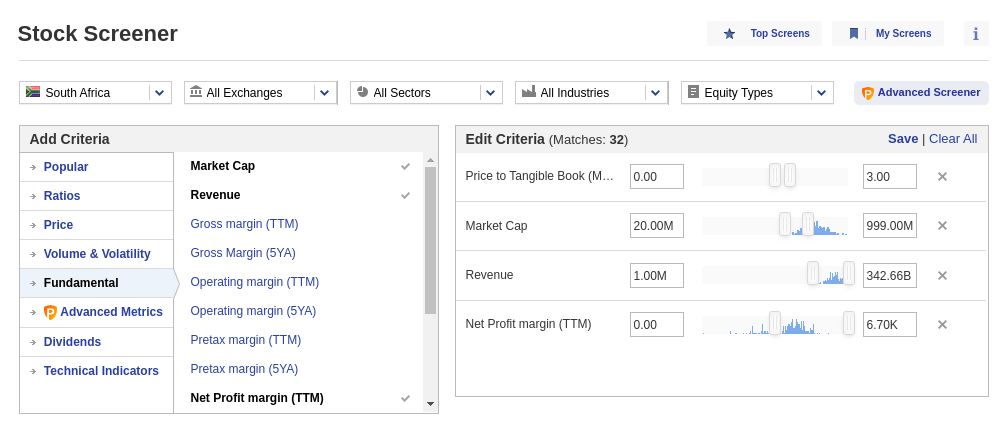The width and height of the screenshot is (1006, 431).
Task: Select the Volume & Volatility category
Action: coord(97,254)
